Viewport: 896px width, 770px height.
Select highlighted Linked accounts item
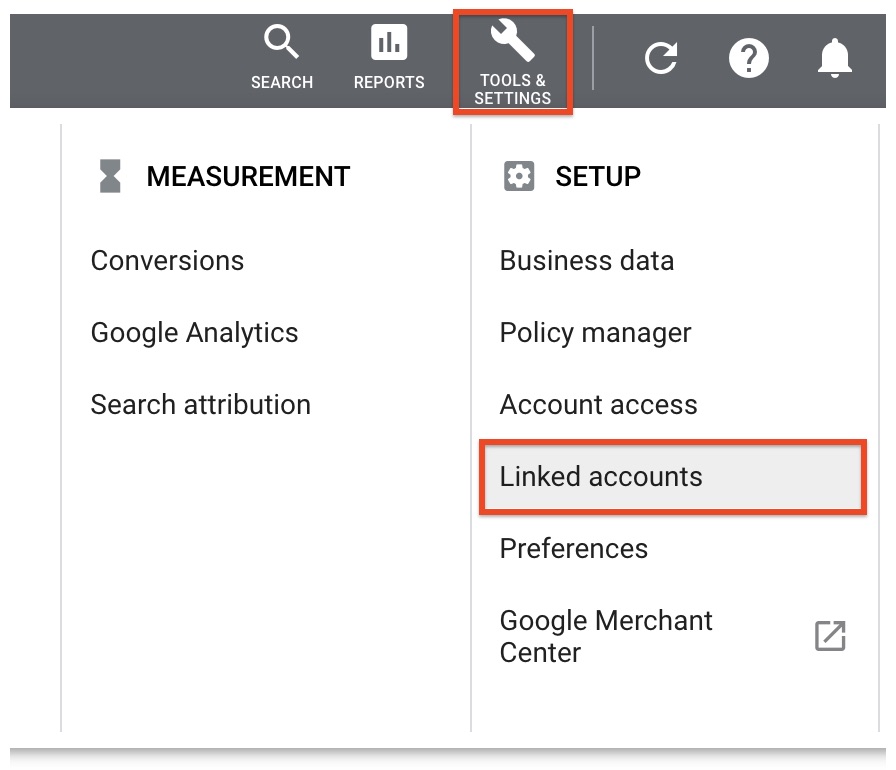pos(673,477)
